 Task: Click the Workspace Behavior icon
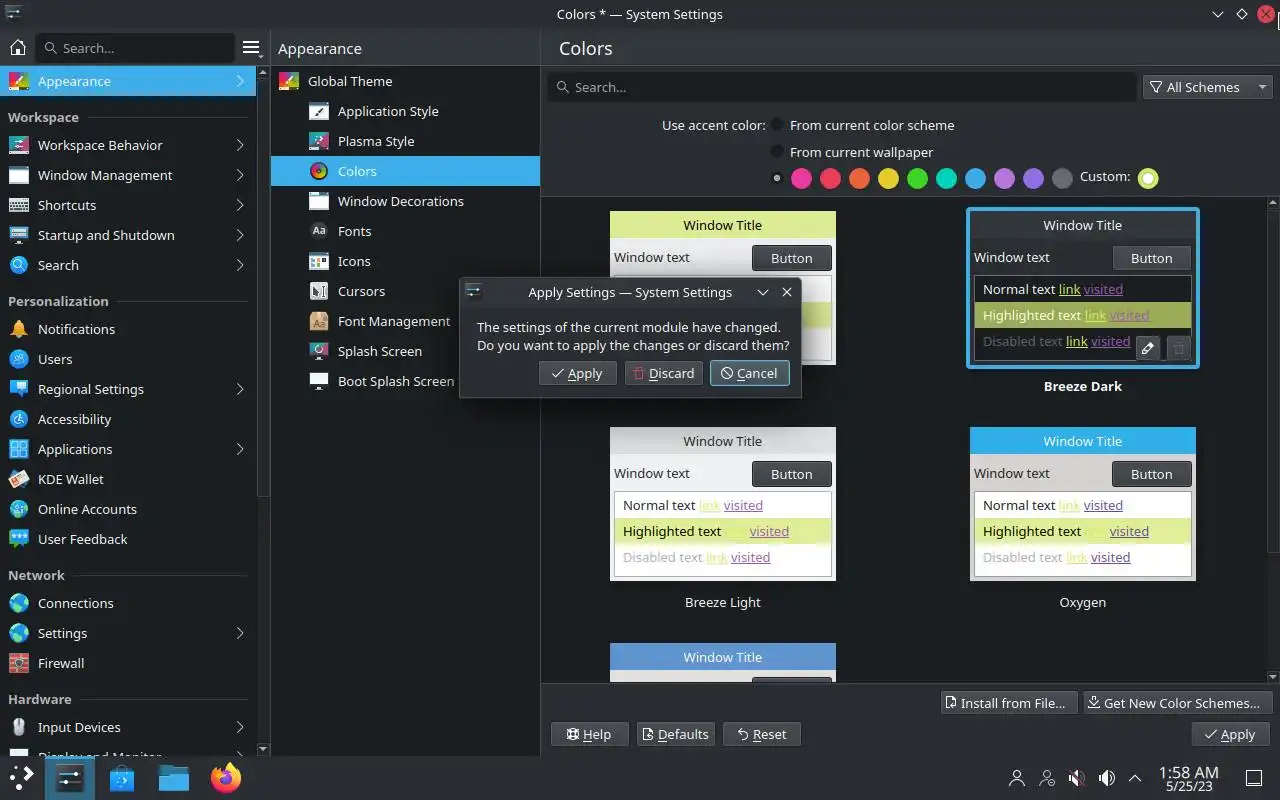tap(18, 145)
